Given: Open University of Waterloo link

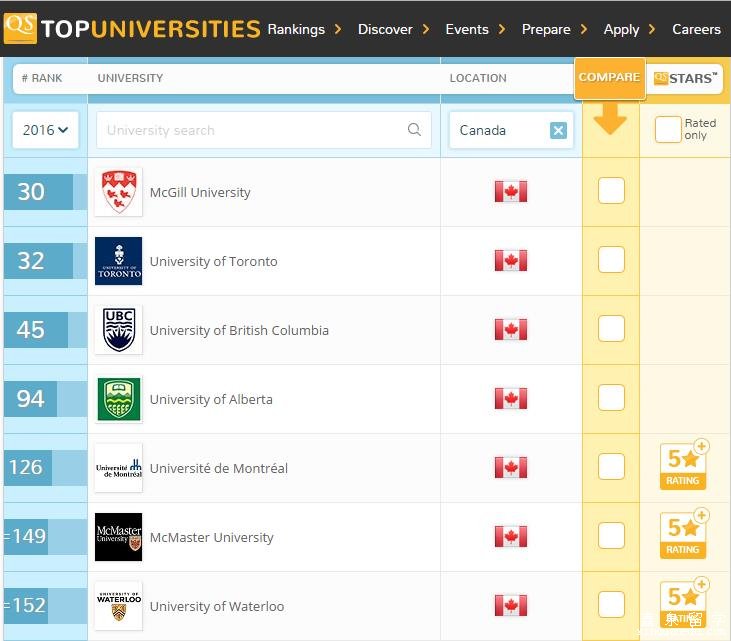Looking at the screenshot, I should [x=217, y=606].
